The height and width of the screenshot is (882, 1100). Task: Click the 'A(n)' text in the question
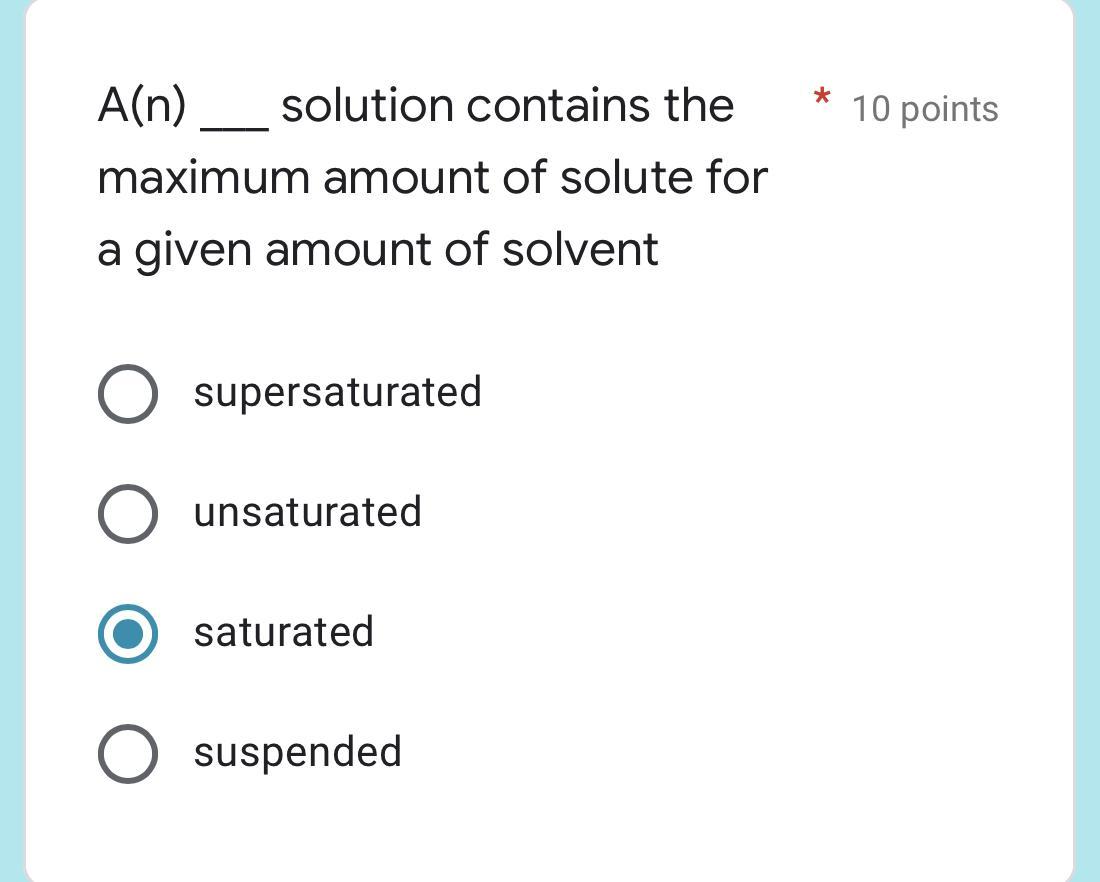click(x=142, y=106)
